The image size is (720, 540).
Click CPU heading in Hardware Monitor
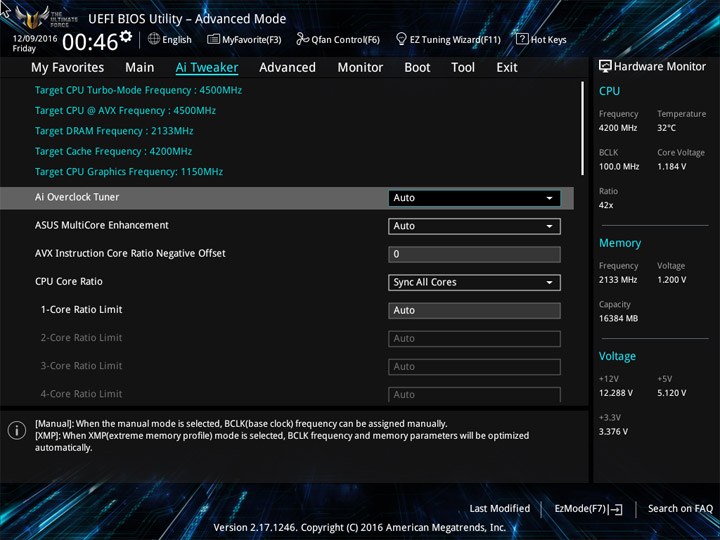click(609, 91)
